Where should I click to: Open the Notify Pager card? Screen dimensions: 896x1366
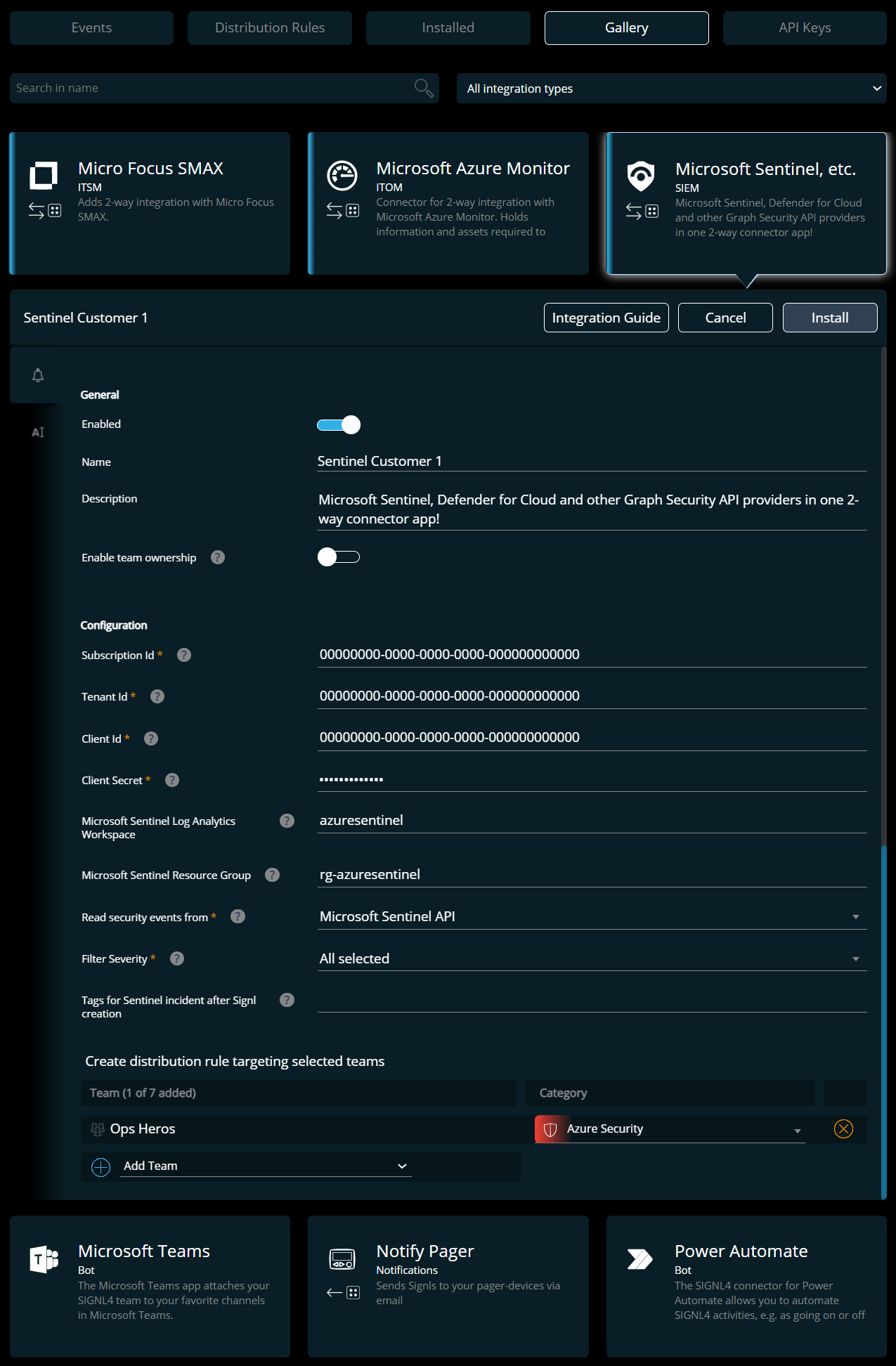448,1286
